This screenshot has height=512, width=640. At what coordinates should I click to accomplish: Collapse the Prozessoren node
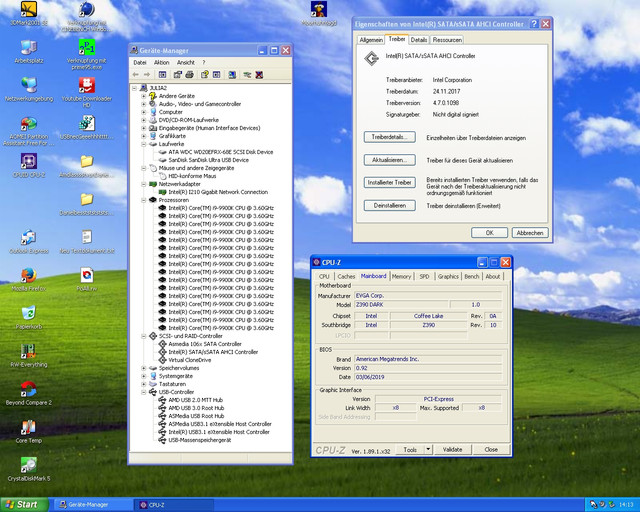click(x=143, y=200)
